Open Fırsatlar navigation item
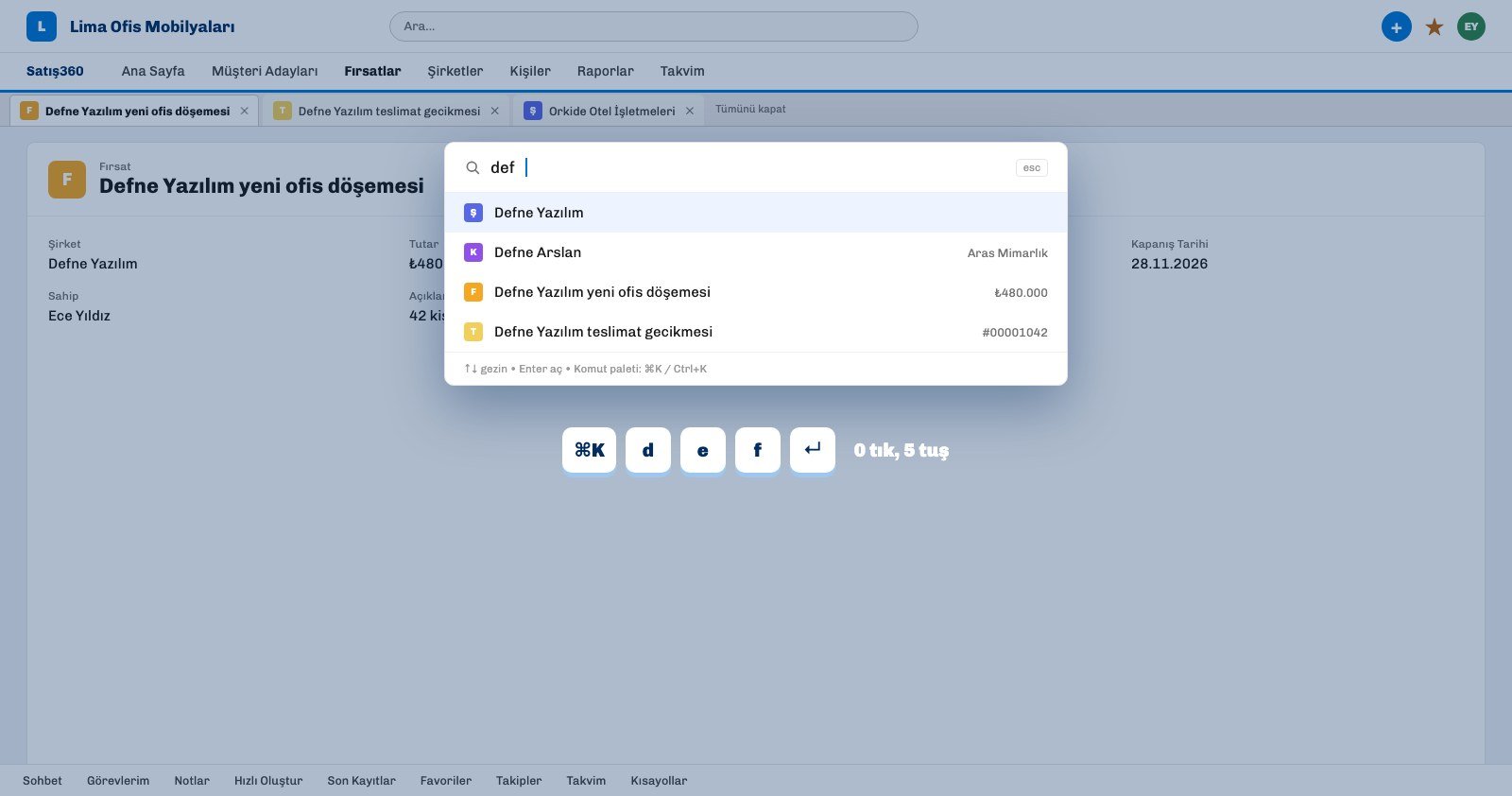Viewport: 1512px width, 796px height. coord(372,71)
